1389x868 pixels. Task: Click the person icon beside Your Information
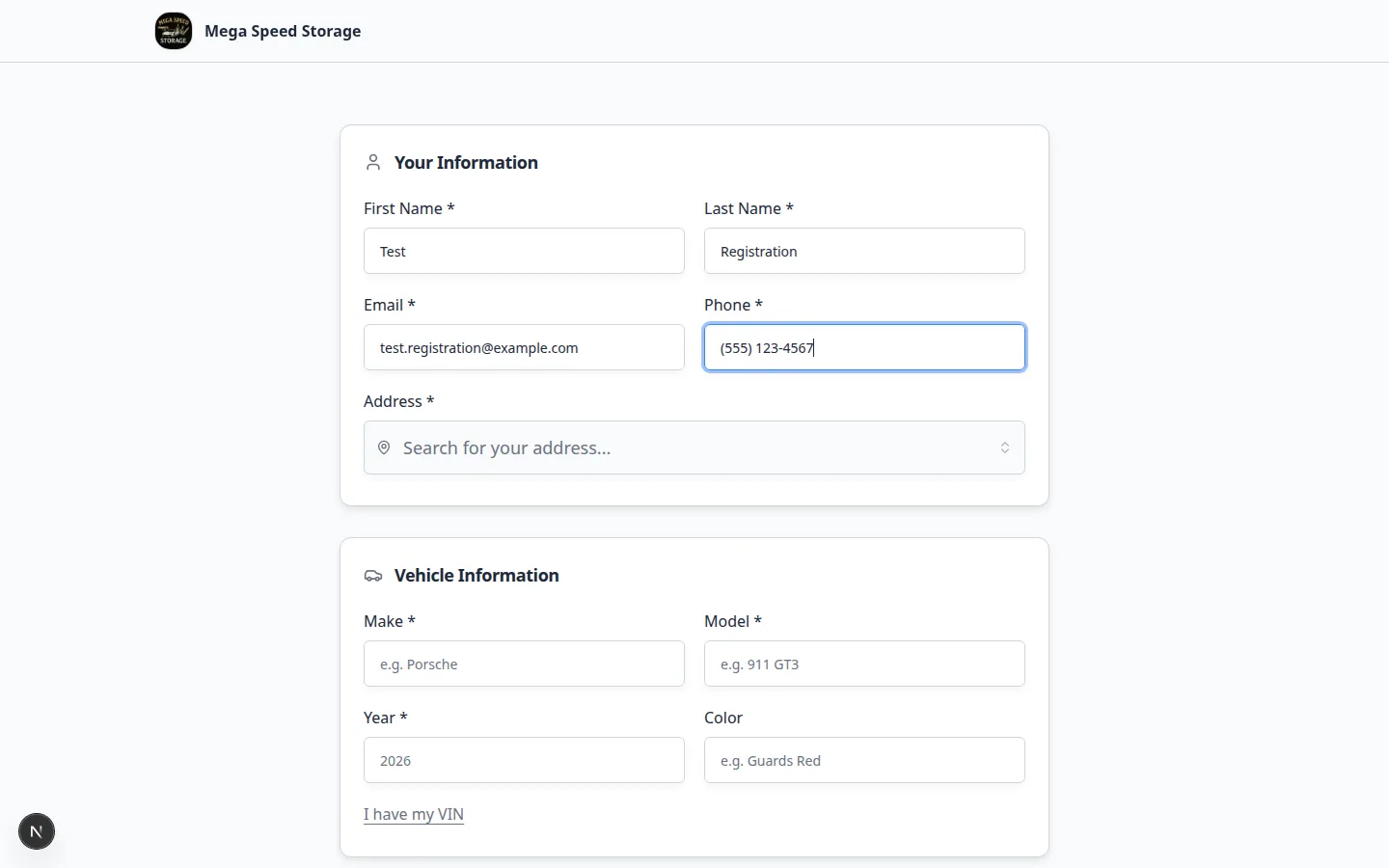[373, 162]
